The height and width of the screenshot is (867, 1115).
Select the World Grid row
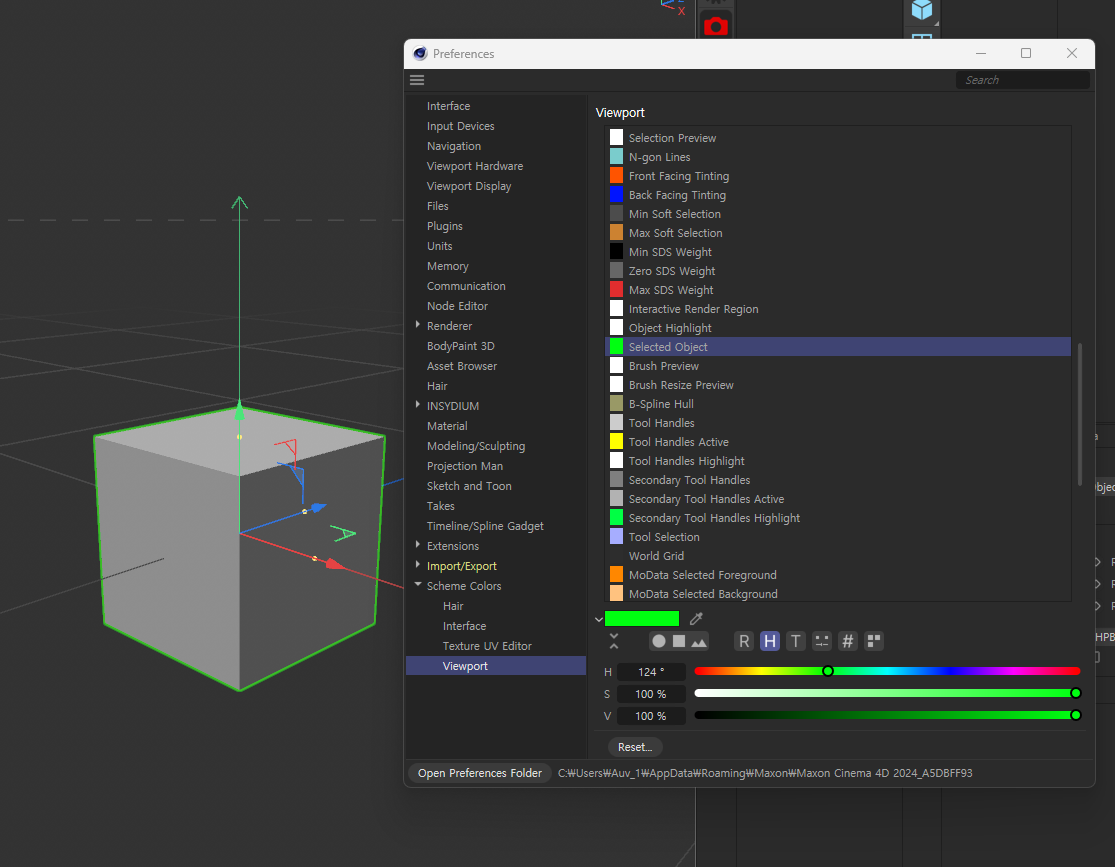tap(838, 555)
